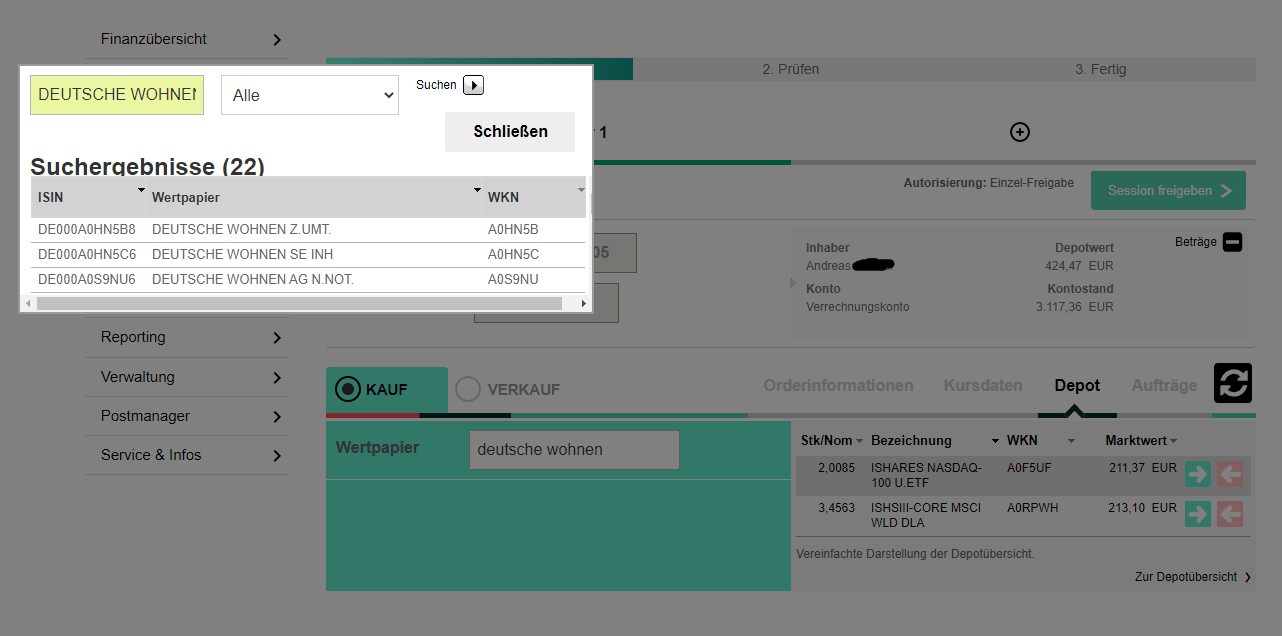Click the Suchen play arrow icon
This screenshot has height=636, width=1282.
(x=473, y=85)
